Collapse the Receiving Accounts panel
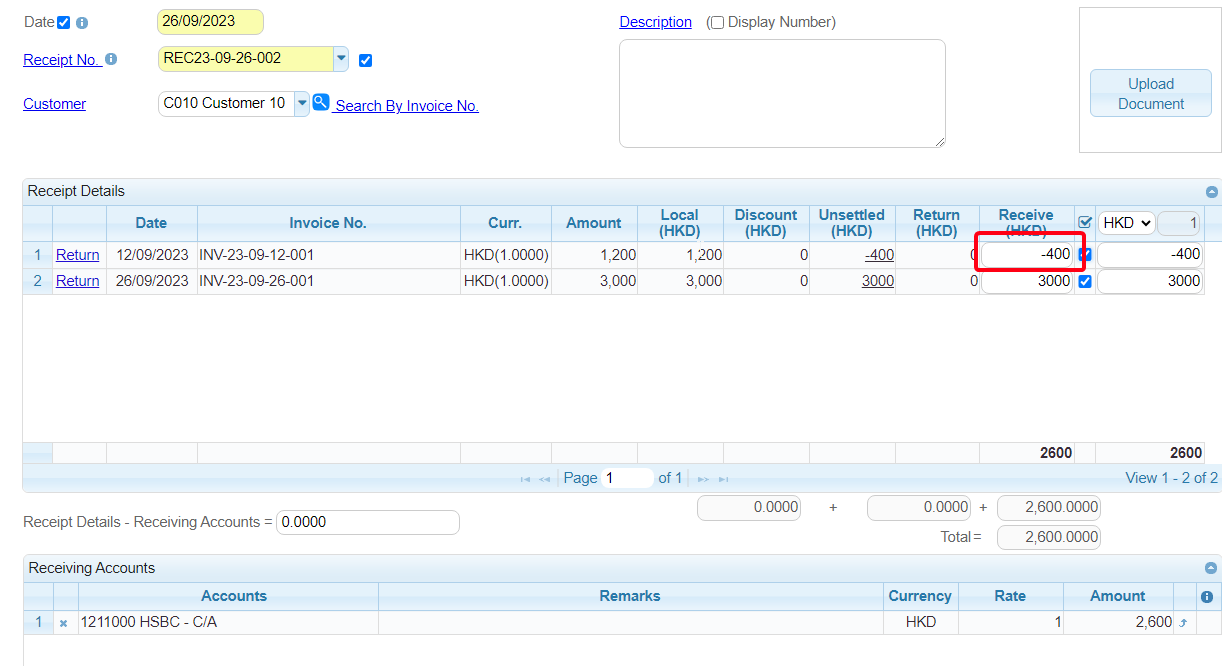Screen dimensions: 1222x666 (1211, 568)
